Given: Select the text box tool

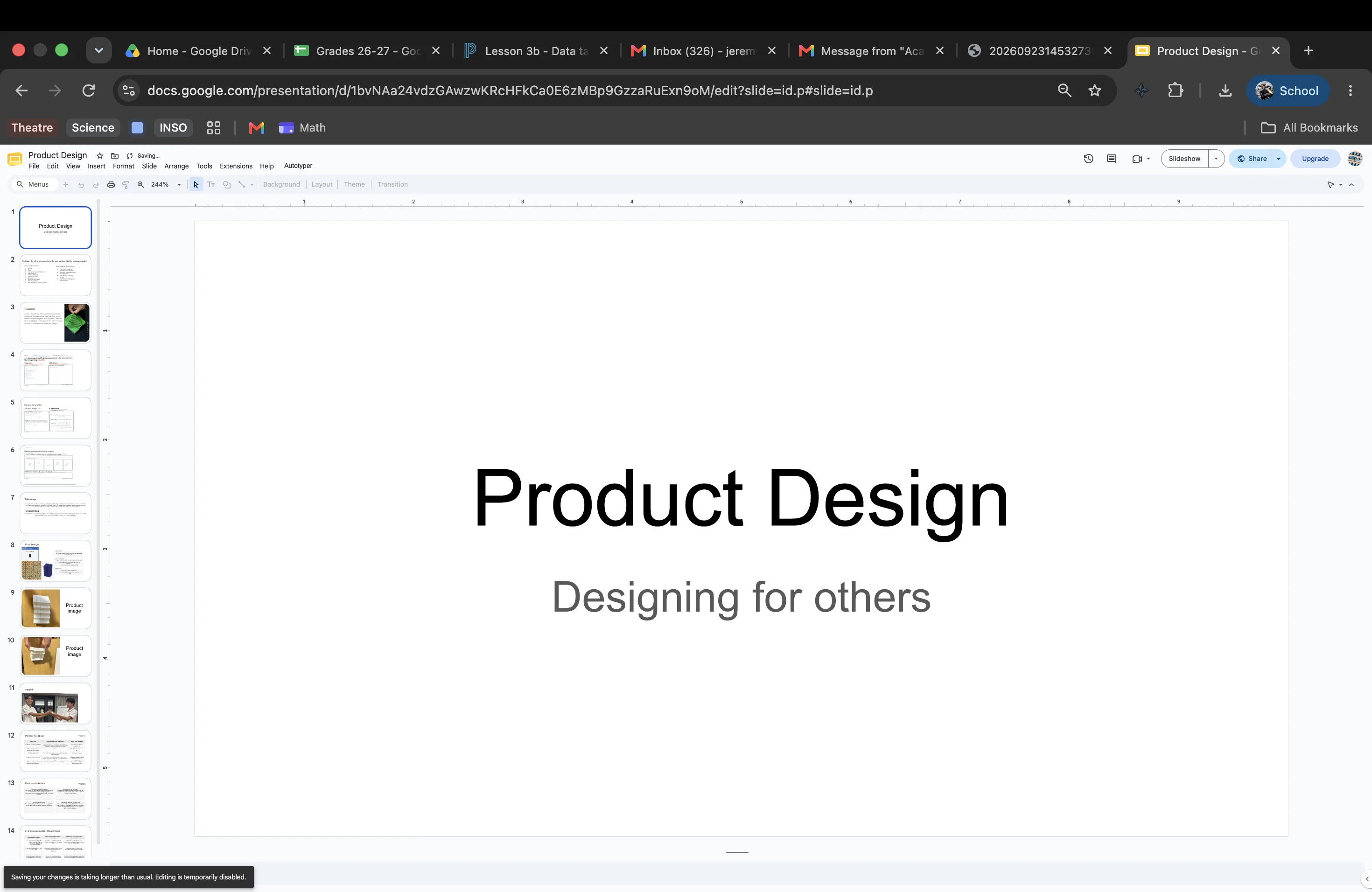Looking at the screenshot, I should coord(211,184).
